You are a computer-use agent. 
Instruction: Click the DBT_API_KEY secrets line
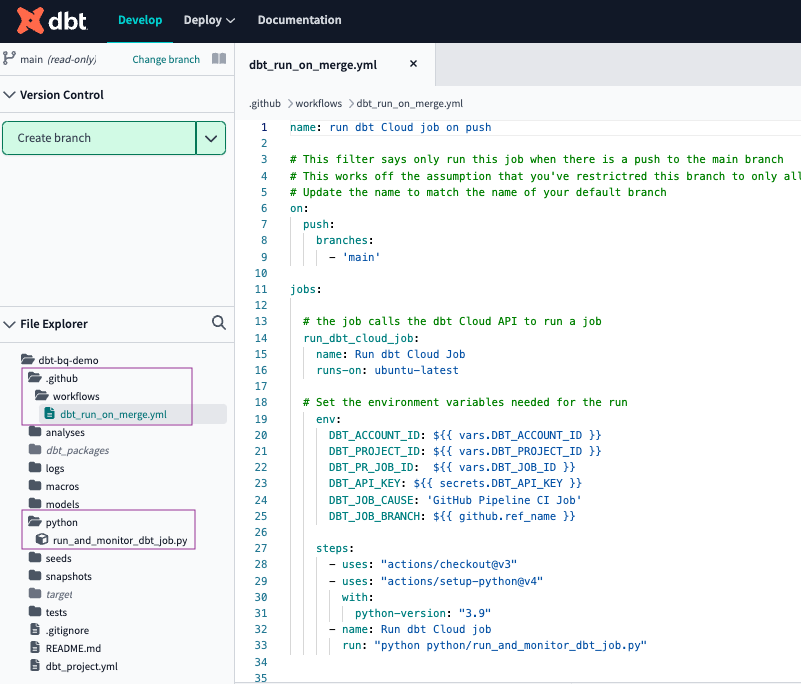click(x=455, y=483)
